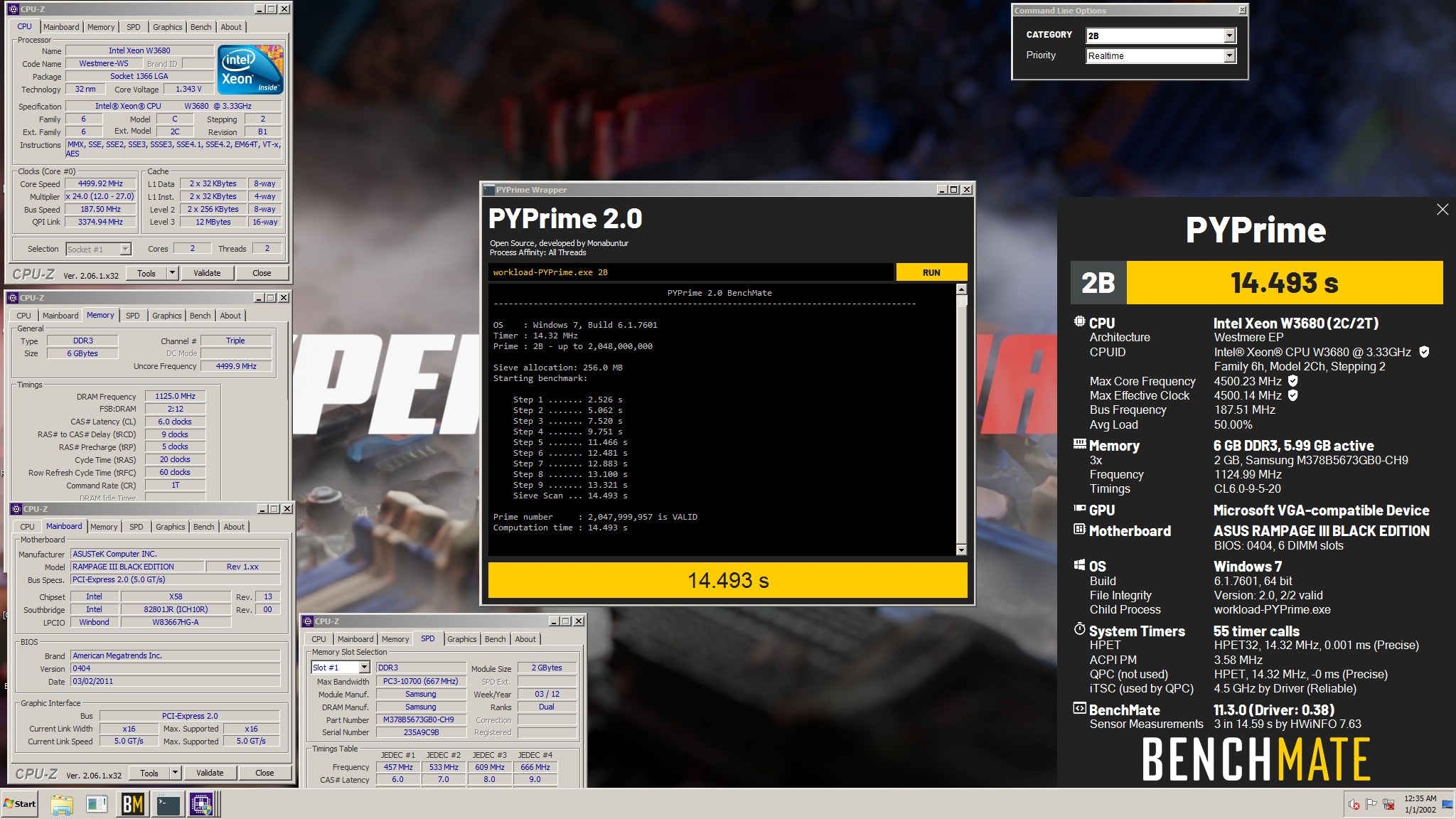Click the RAMPAGE III BLACK EDITION model field
This screenshot has width=1456, height=819.
[x=136, y=567]
